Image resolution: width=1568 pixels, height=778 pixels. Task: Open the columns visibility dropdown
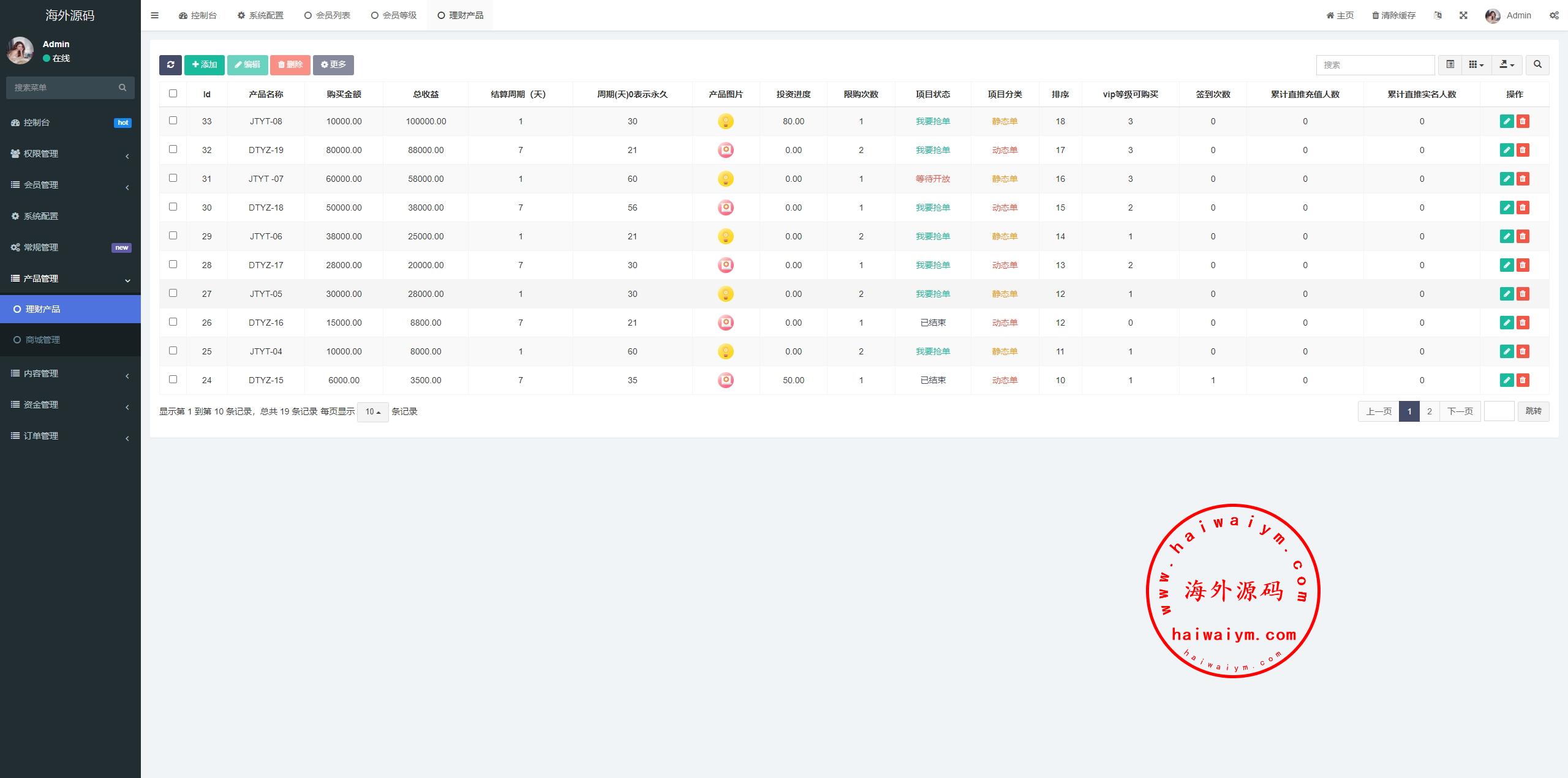tap(1476, 65)
